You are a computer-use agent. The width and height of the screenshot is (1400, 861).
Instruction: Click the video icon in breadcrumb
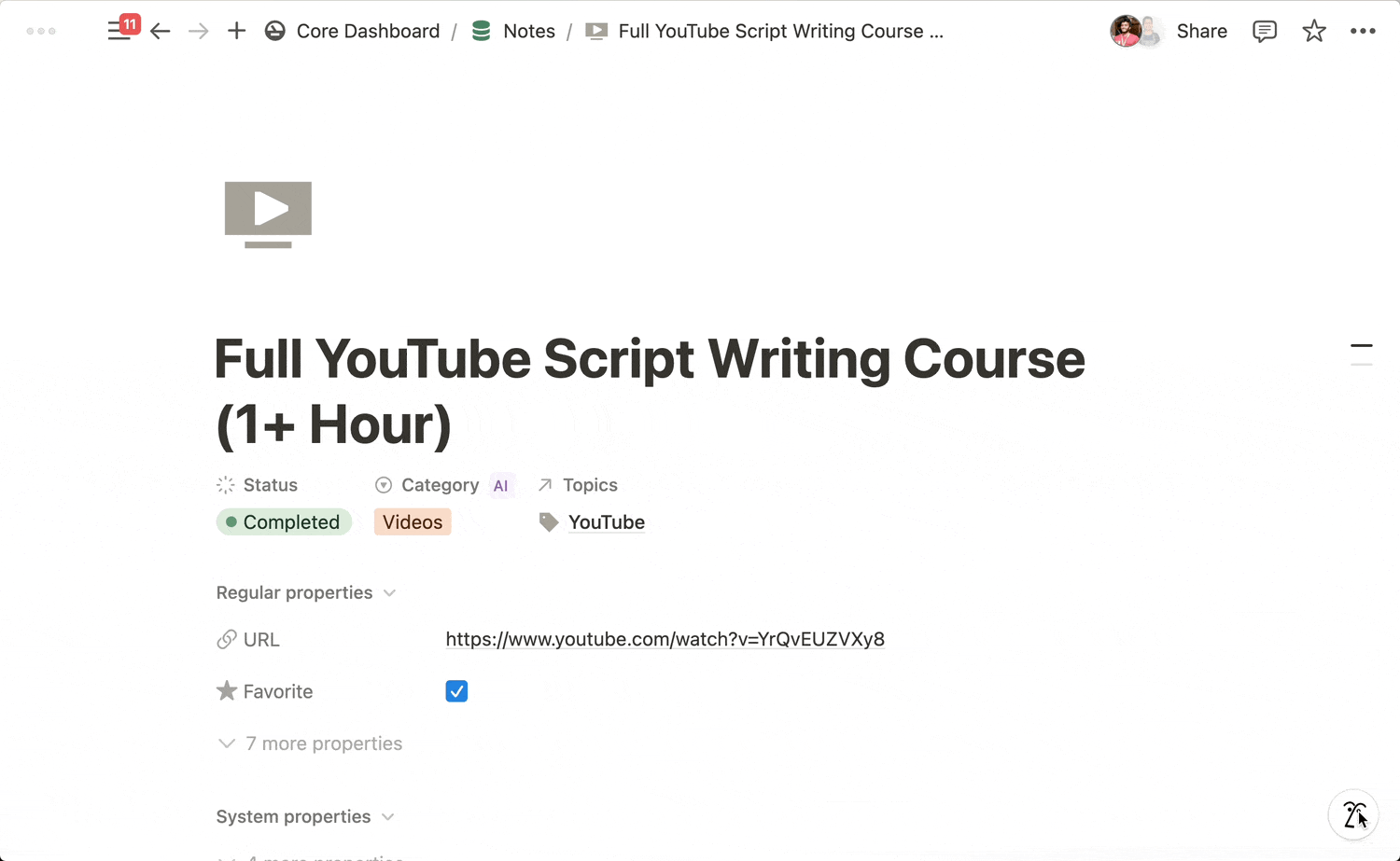coord(596,31)
